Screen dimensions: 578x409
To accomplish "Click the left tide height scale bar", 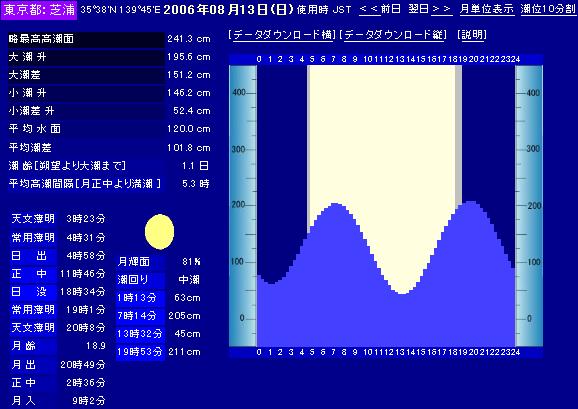I will pyautogui.click(x=243, y=206).
